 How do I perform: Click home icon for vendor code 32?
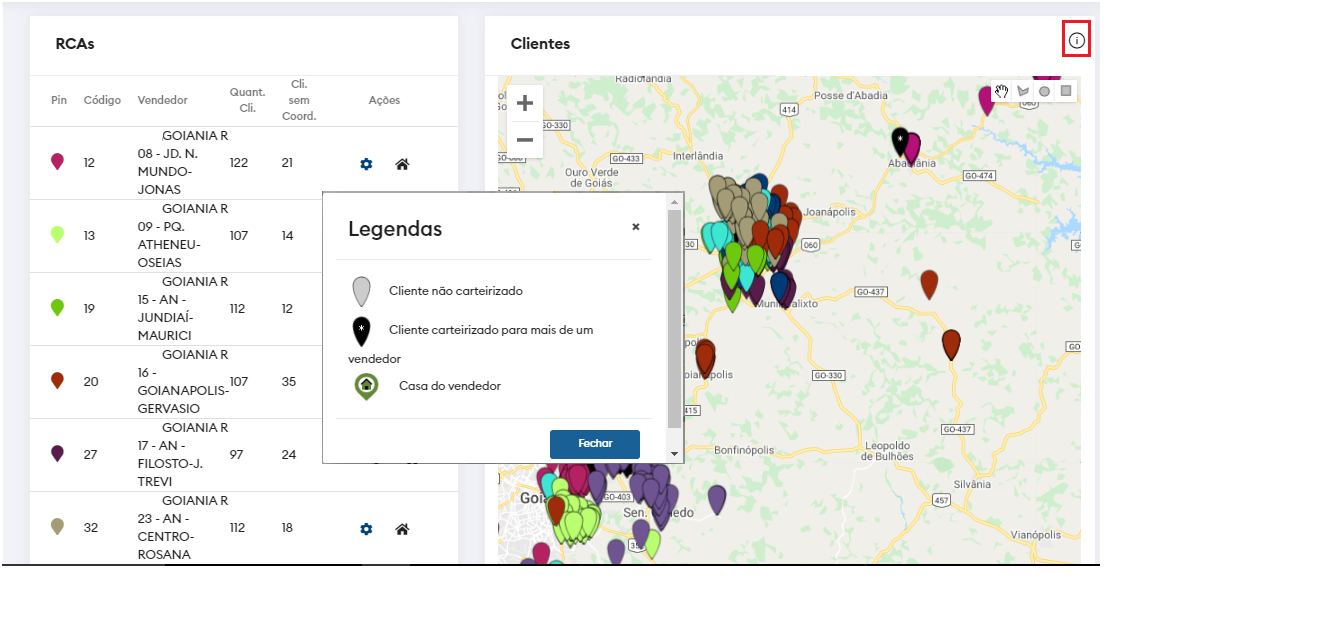402,529
